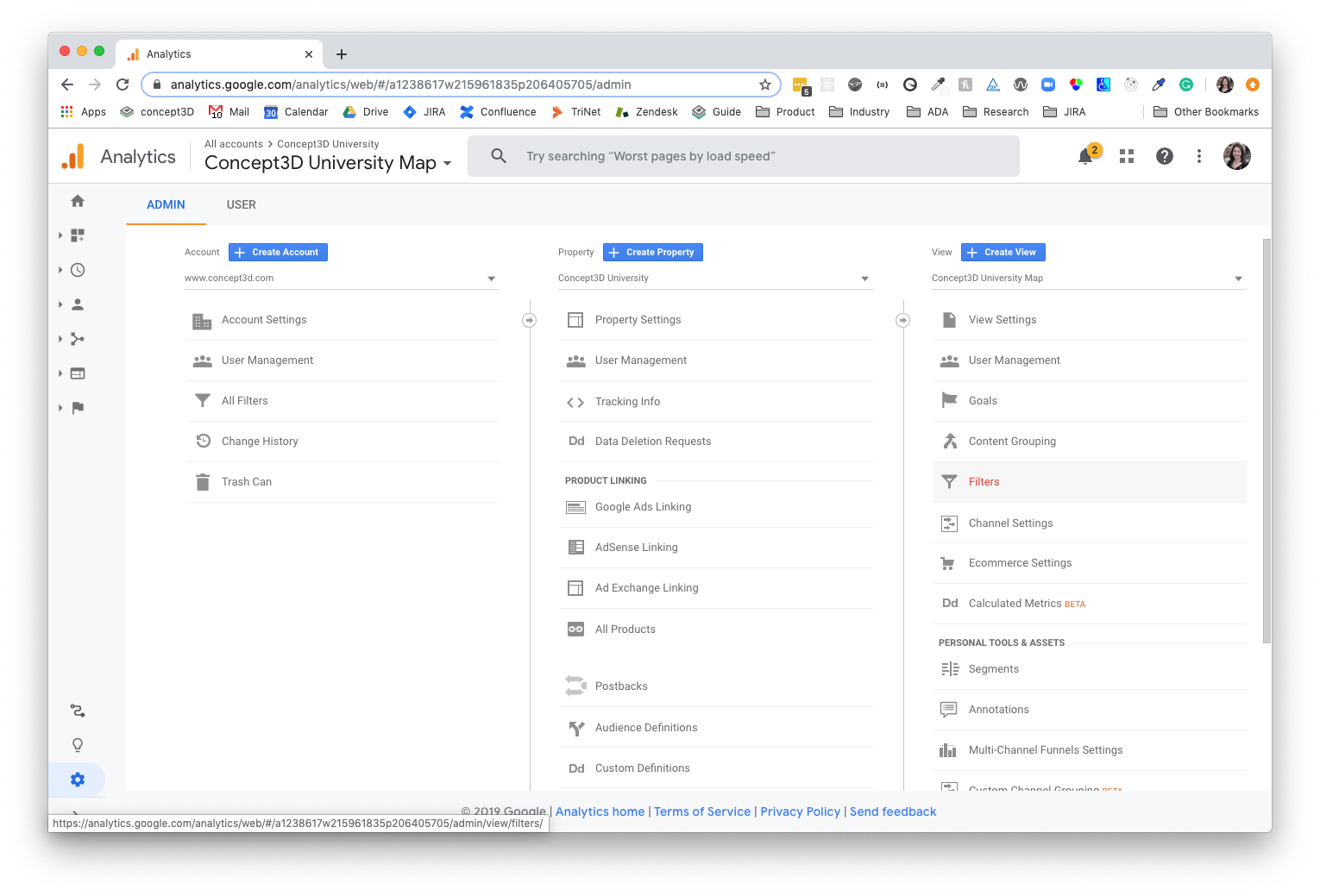
Task: Open the Google apps grid icon
Action: tap(1127, 156)
